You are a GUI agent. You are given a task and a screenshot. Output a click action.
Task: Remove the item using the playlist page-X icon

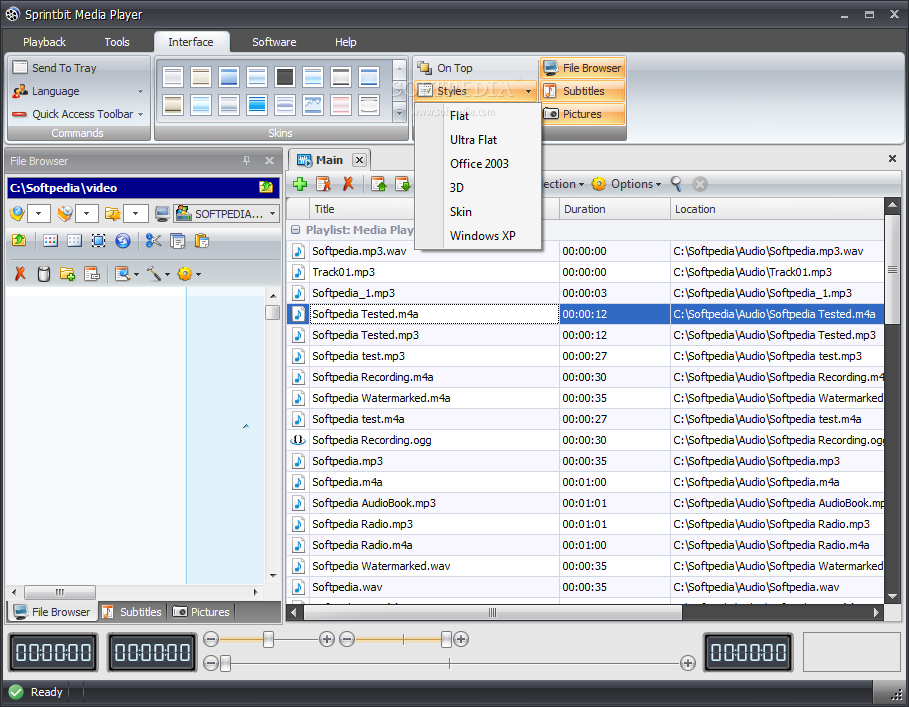coord(323,184)
